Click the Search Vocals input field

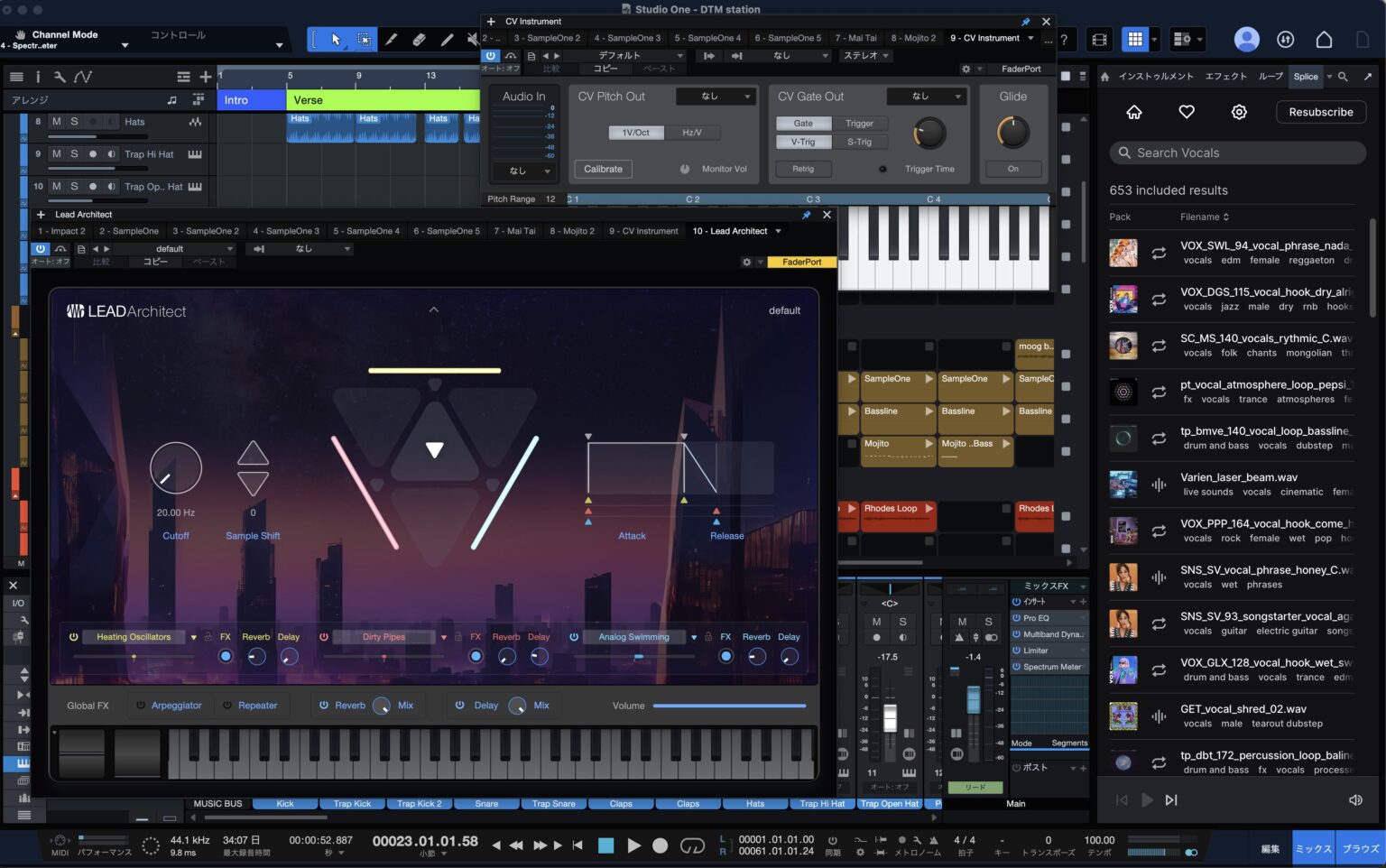[1236, 152]
